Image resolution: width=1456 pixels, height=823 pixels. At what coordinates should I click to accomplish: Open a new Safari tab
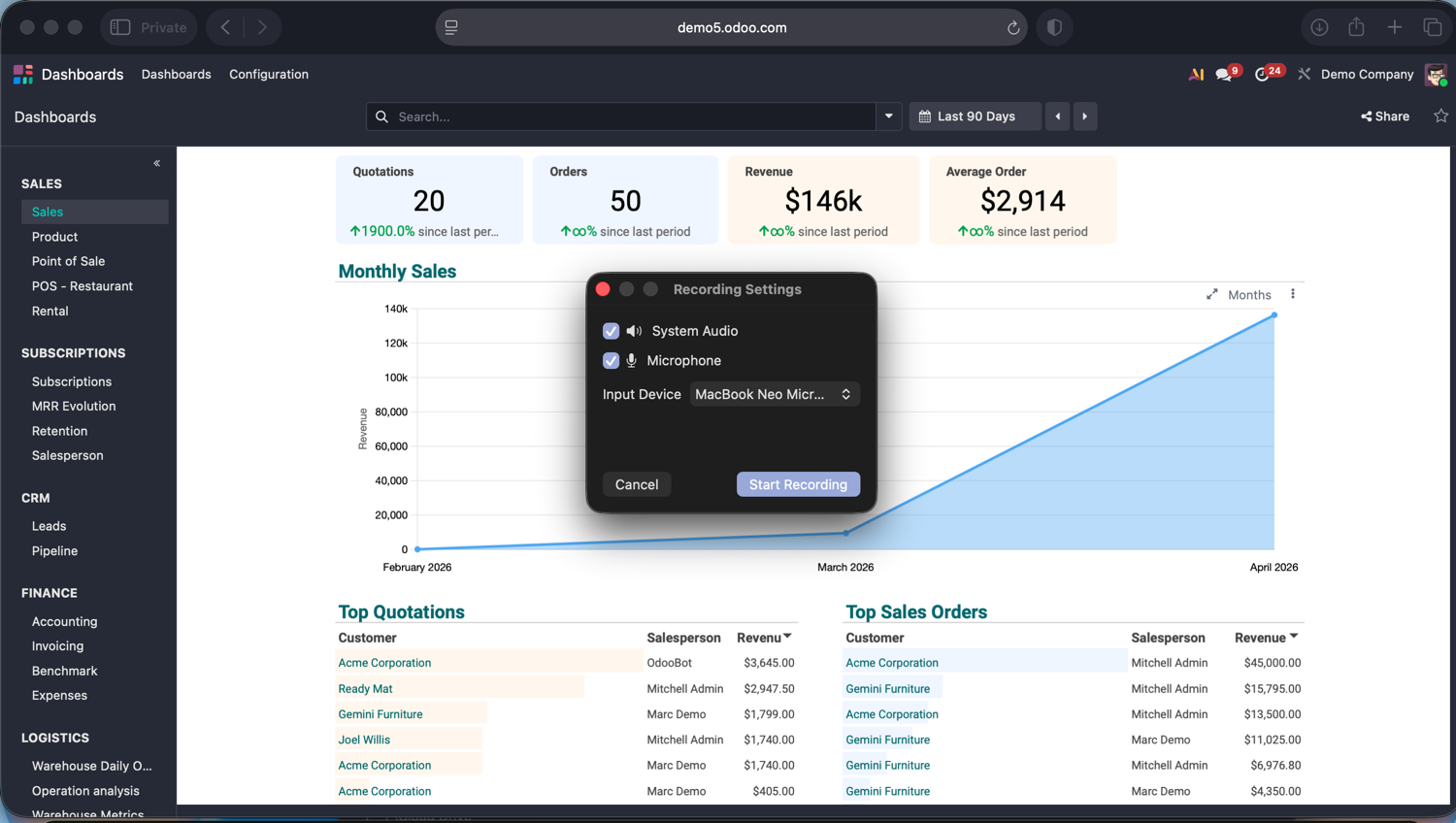coord(1395,27)
